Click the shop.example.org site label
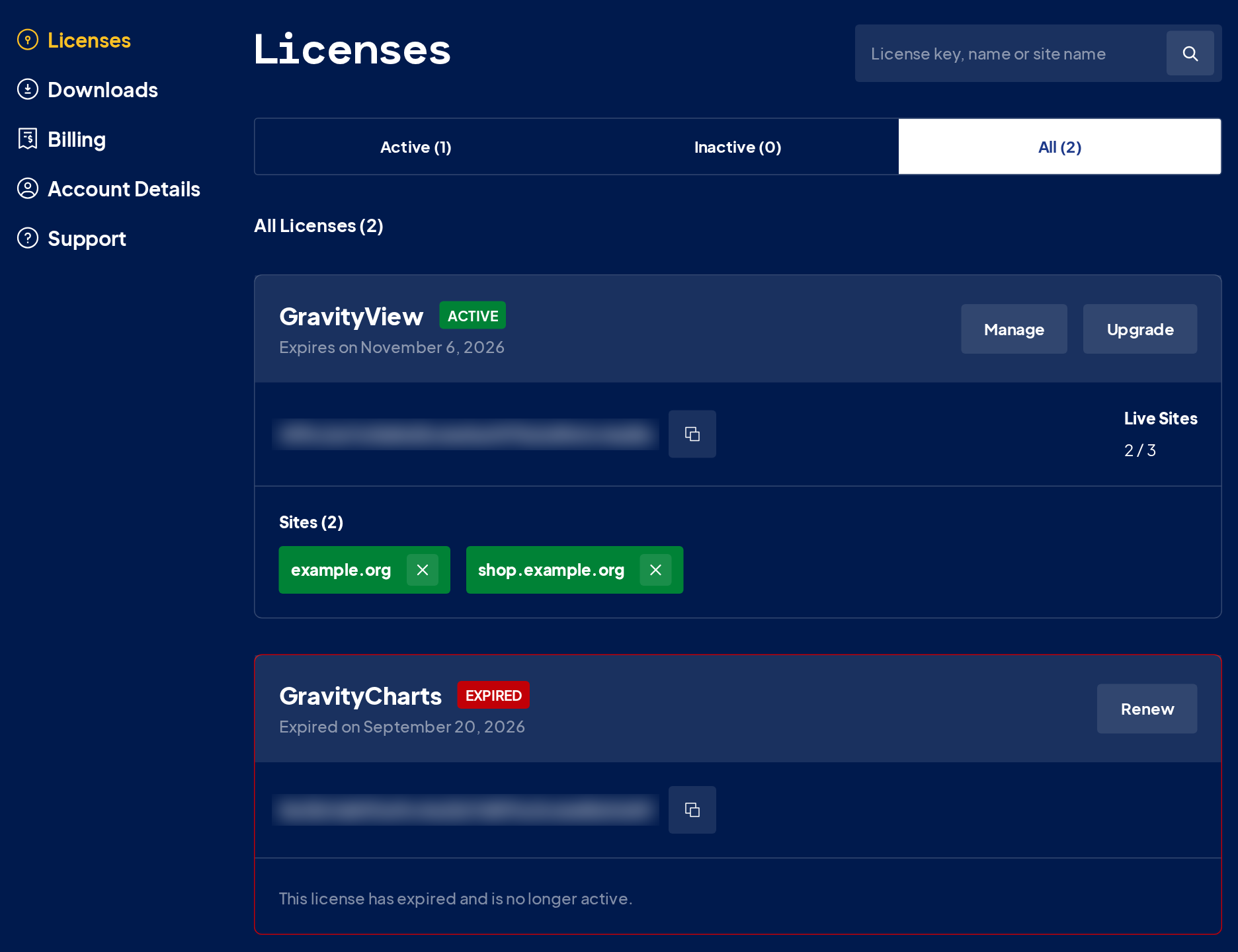The width and height of the screenshot is (1238, 952). (551, 570)
